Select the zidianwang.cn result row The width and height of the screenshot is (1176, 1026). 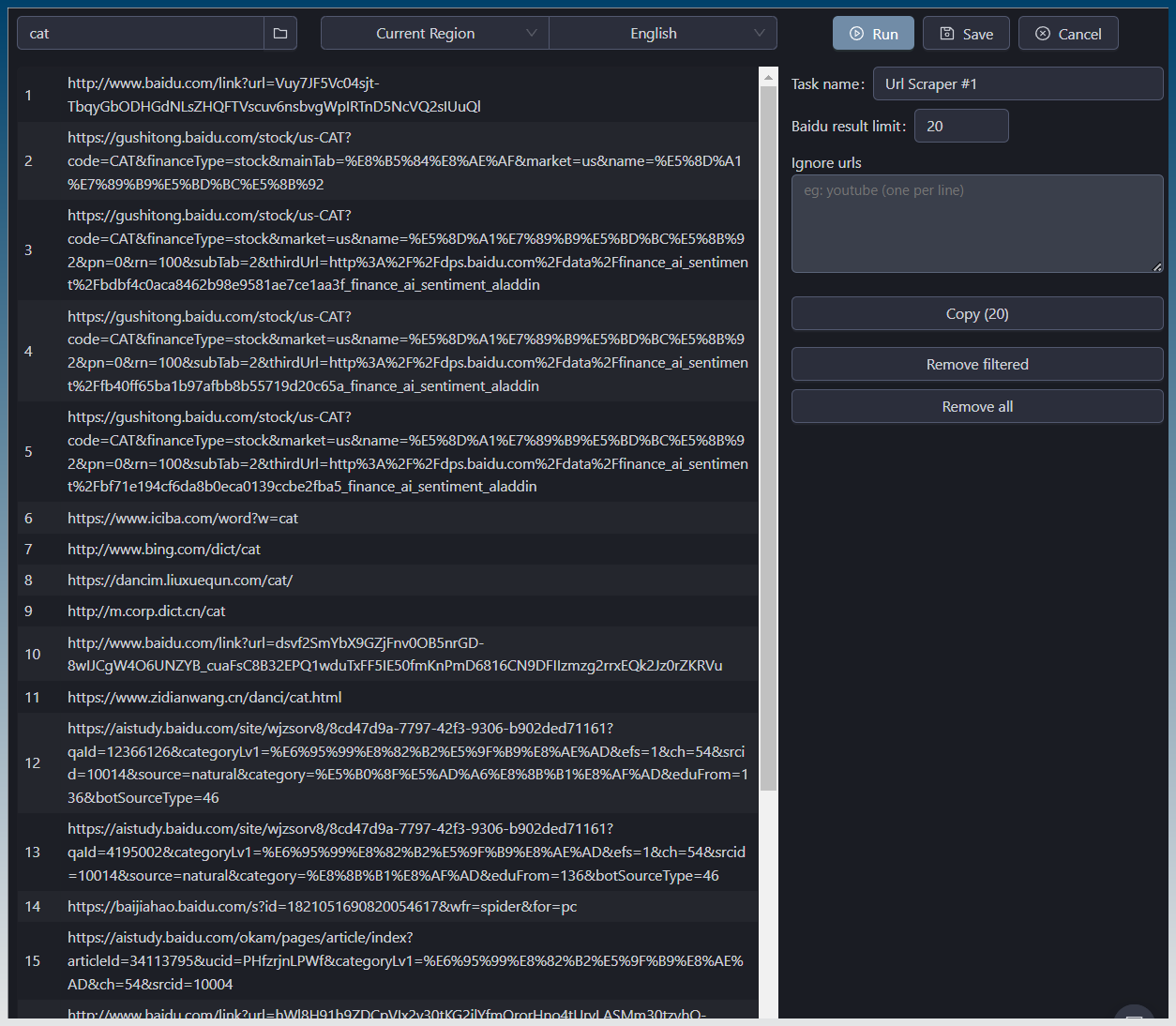(x=204, y=698)
